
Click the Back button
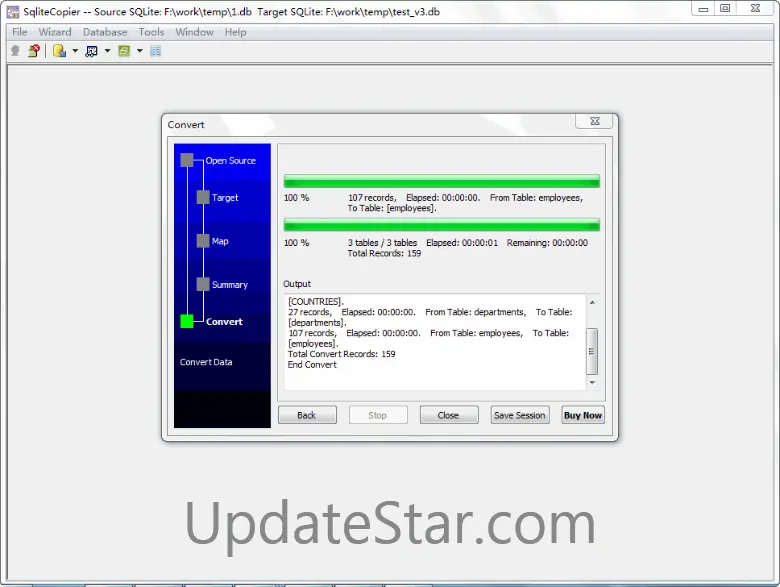pyautogui.click(x=307, y=415)
